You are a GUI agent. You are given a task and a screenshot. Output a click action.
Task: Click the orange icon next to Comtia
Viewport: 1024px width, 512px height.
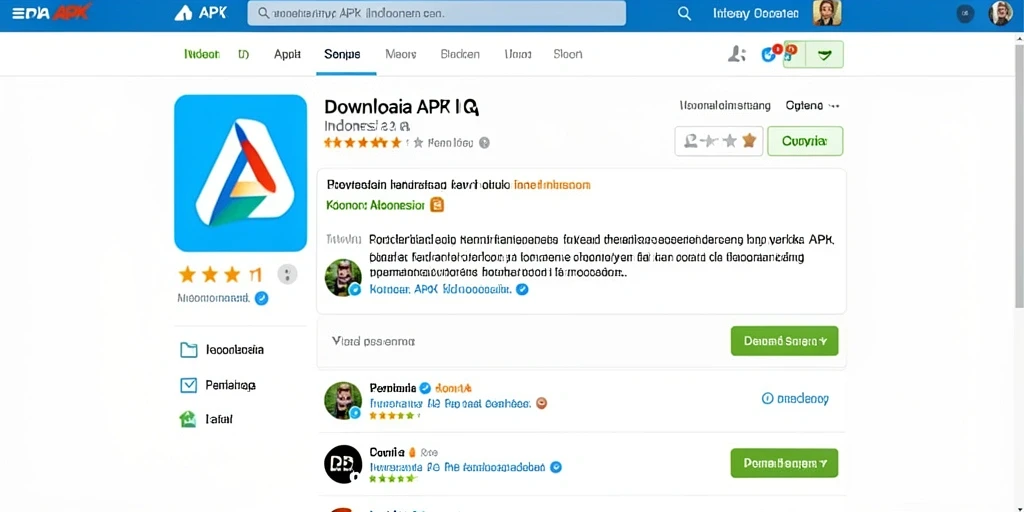(412, 452)
